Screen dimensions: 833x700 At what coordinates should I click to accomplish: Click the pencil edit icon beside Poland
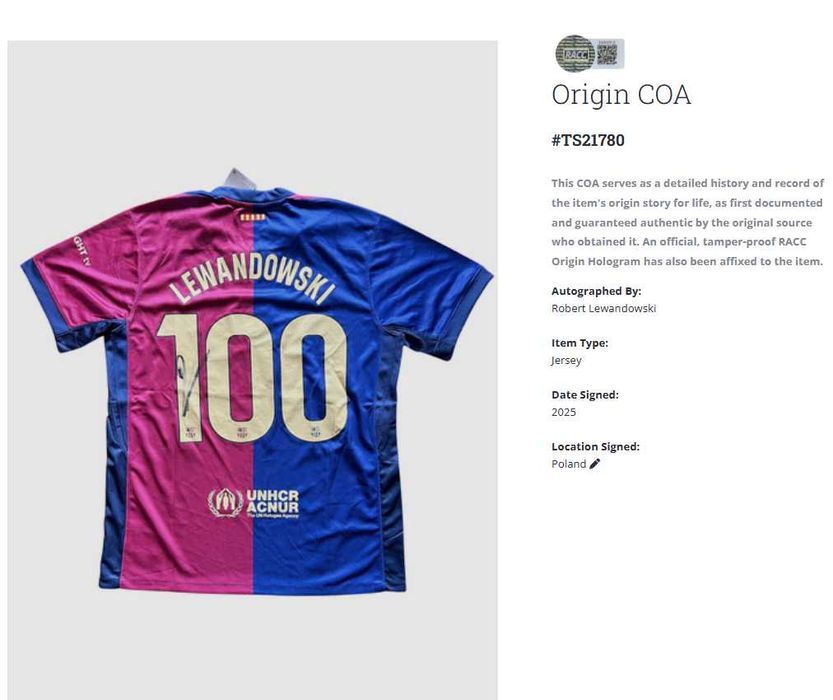pyautogui.click(x=594, y=464)
